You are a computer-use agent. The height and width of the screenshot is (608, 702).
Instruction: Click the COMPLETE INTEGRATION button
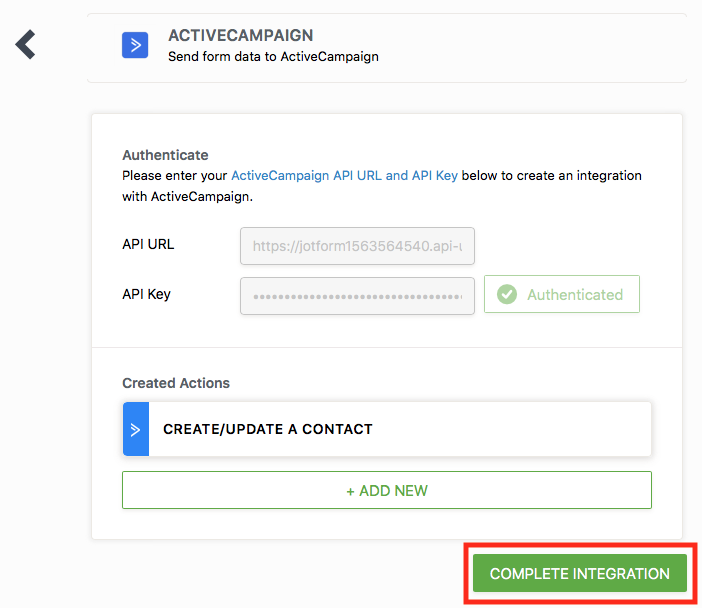coord(580,574)
